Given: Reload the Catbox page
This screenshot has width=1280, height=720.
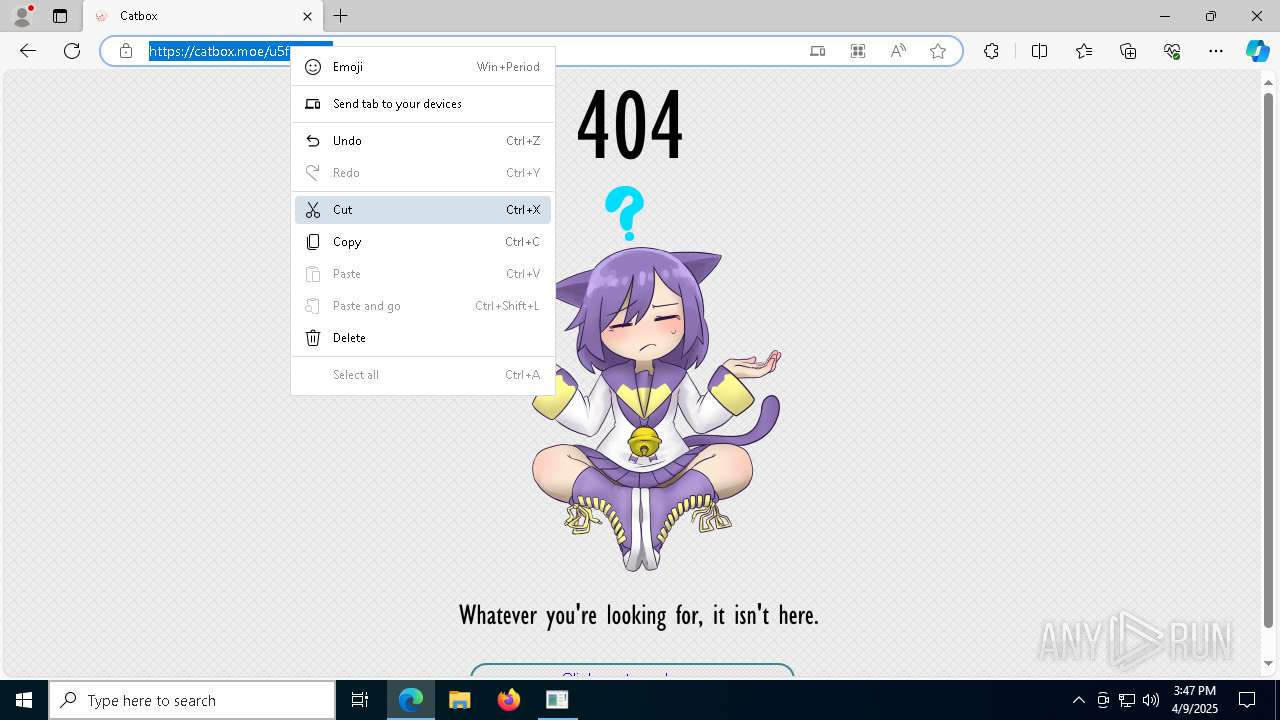Looking at the screenshot, I should [72, 51].
